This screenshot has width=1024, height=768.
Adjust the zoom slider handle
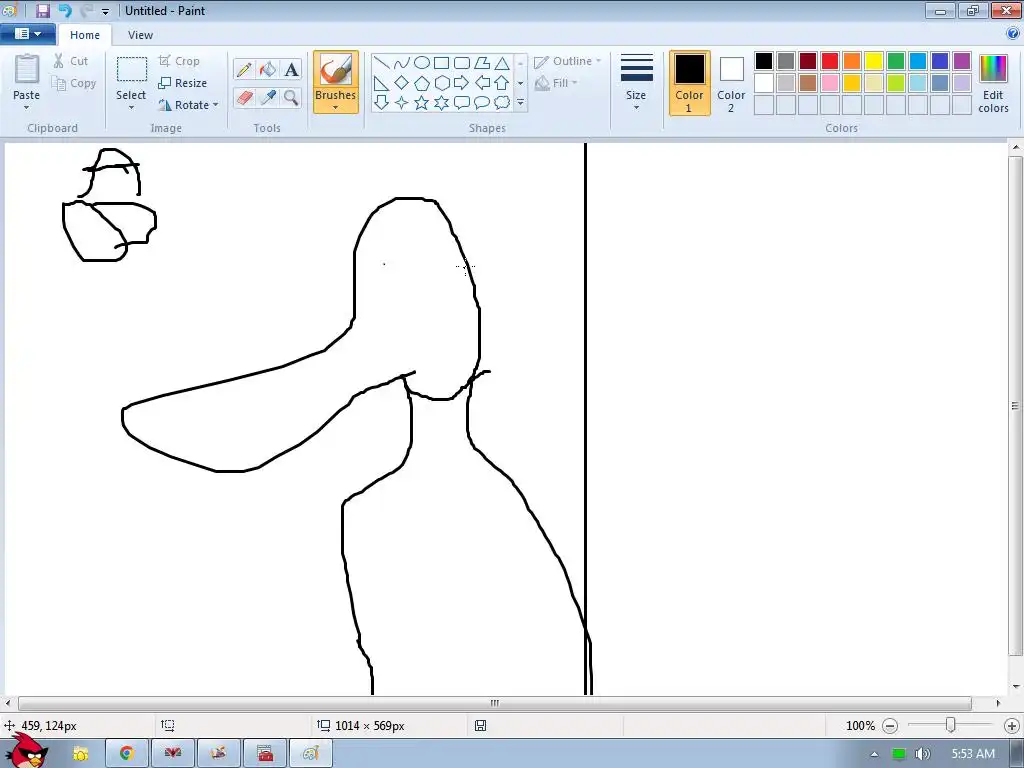coord(951,725)
